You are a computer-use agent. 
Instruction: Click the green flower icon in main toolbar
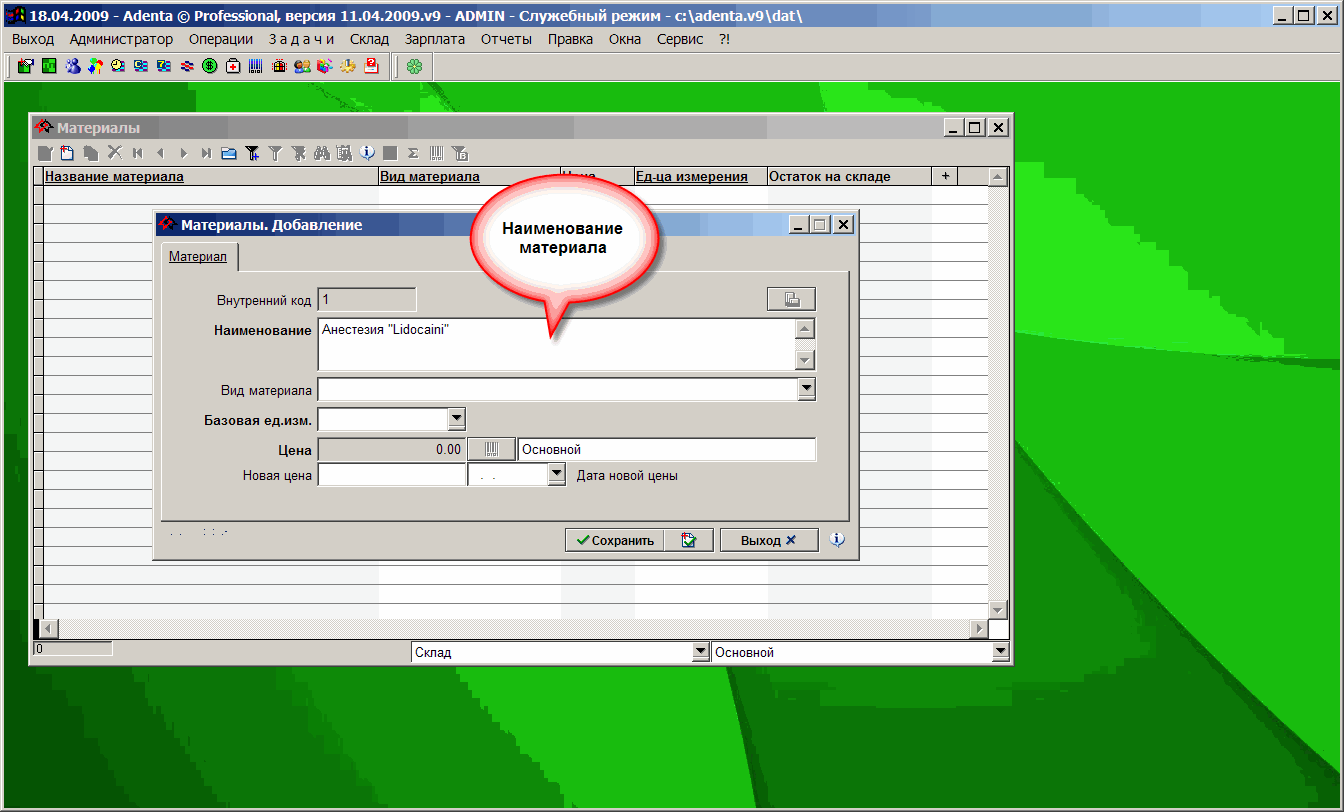pos(414,67)
